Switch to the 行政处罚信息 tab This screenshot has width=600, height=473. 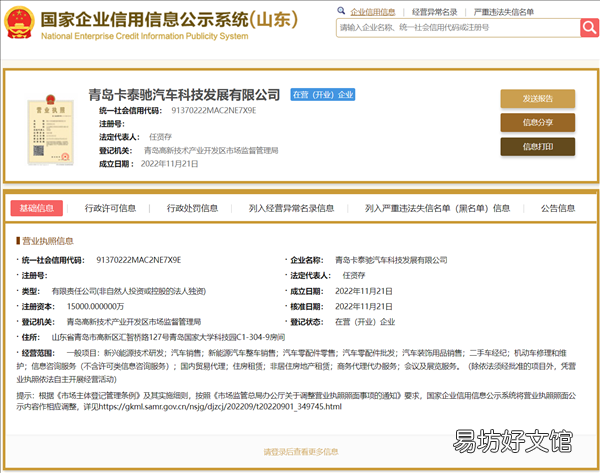click(192, 208)
